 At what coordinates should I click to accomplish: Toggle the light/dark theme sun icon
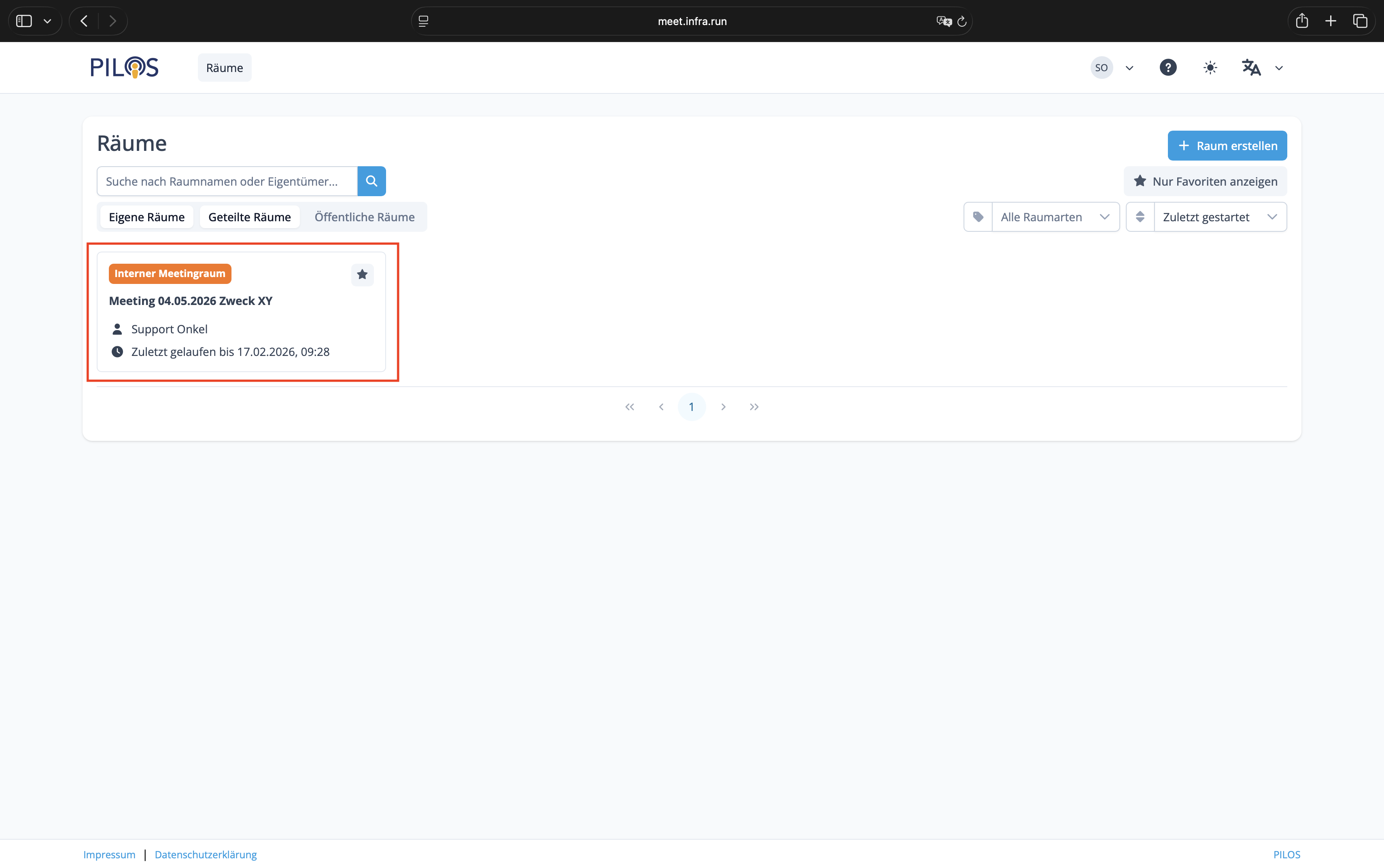(x=1210, y=68)
